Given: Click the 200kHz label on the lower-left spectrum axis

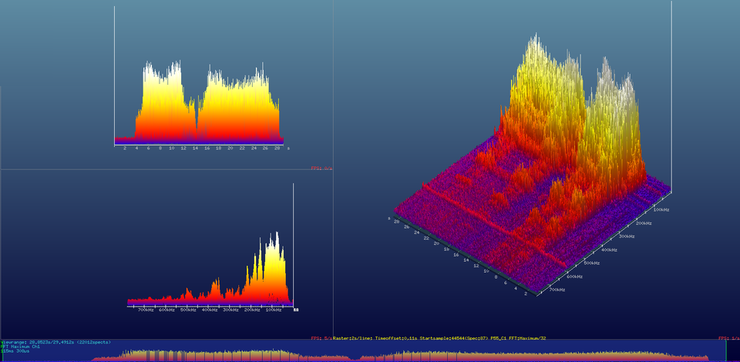Looking at the screenshot, I should coord(252,310).
